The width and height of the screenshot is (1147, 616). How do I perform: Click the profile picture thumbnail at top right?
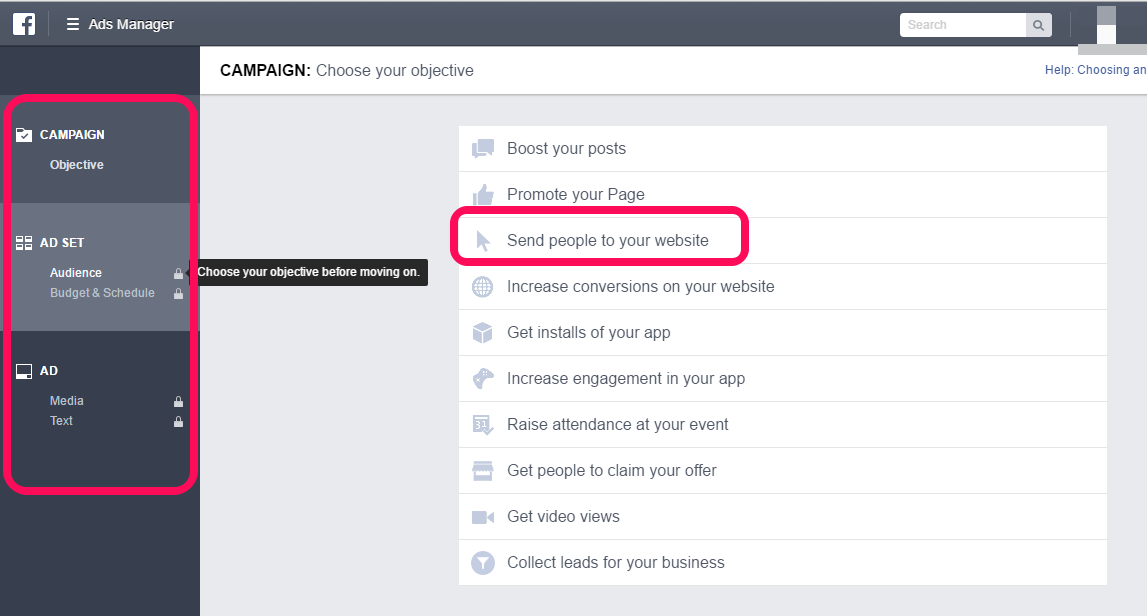click(1106, 26)
